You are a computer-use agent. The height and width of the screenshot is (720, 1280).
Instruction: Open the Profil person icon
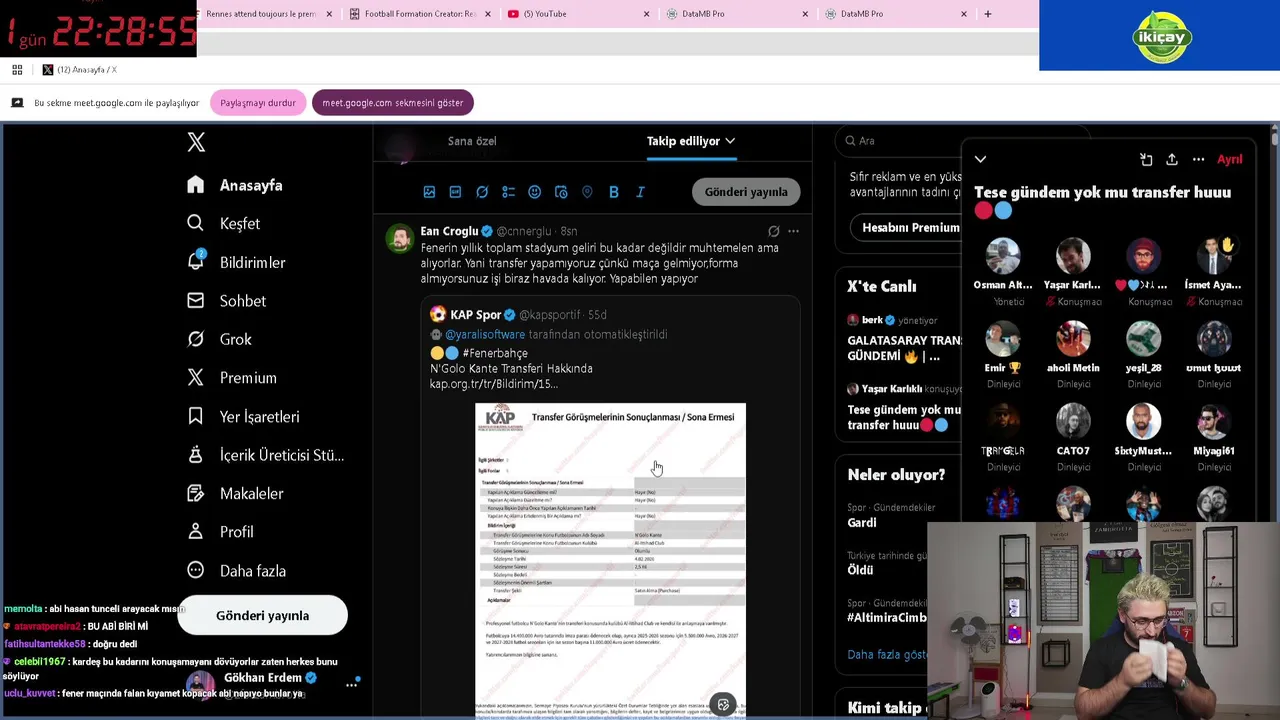point(196,532)
